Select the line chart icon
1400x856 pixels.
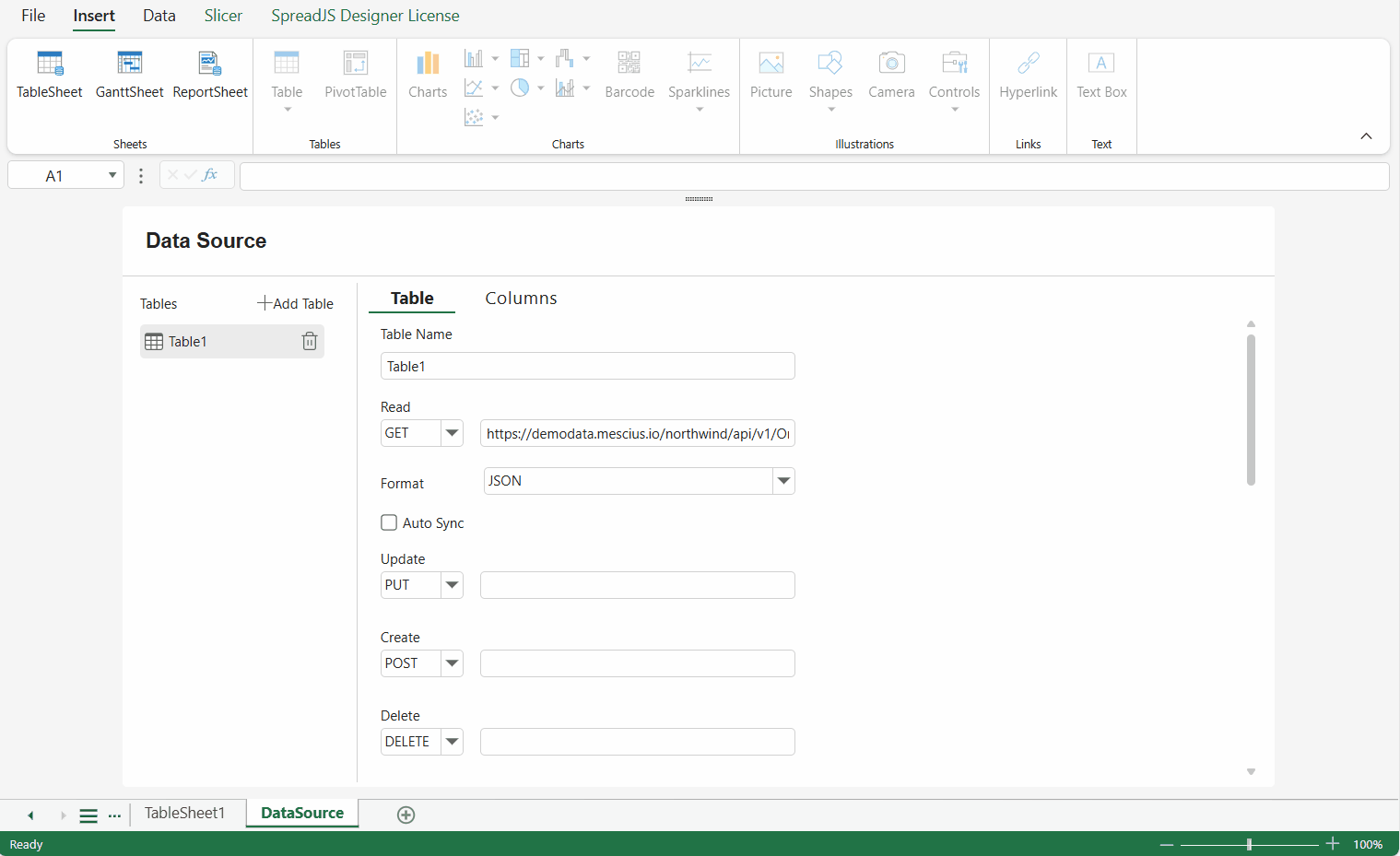[474, 88]
